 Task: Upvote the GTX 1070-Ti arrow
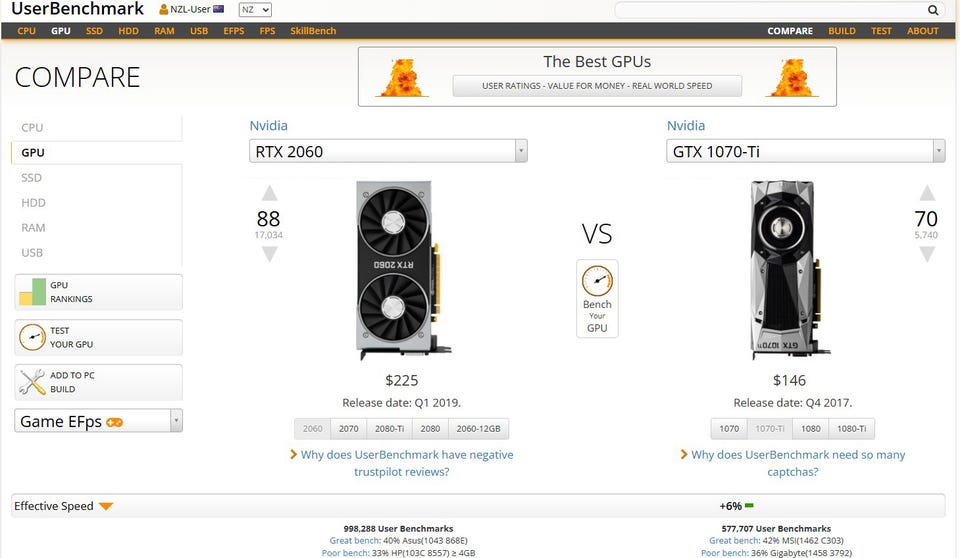click(927, 193)
